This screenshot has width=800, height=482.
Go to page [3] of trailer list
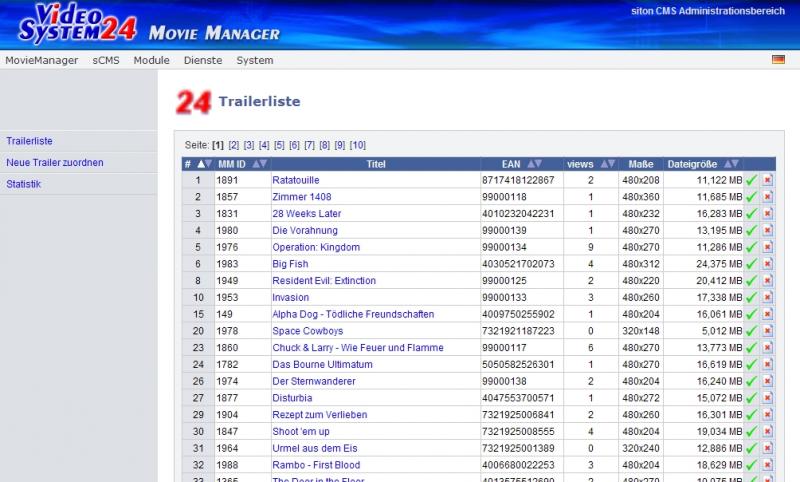(x=249, y=145)
